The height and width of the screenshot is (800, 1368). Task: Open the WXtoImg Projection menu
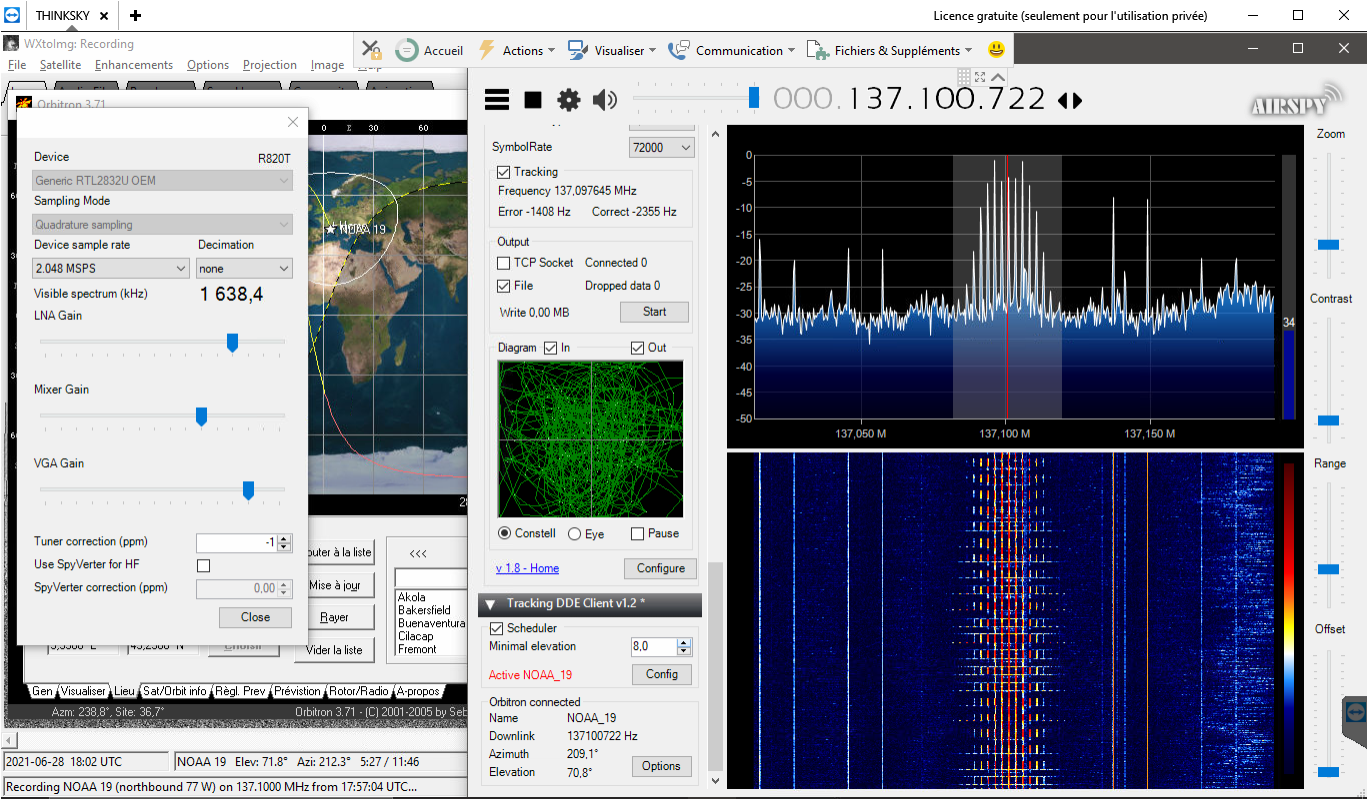(x=270, y=65)
